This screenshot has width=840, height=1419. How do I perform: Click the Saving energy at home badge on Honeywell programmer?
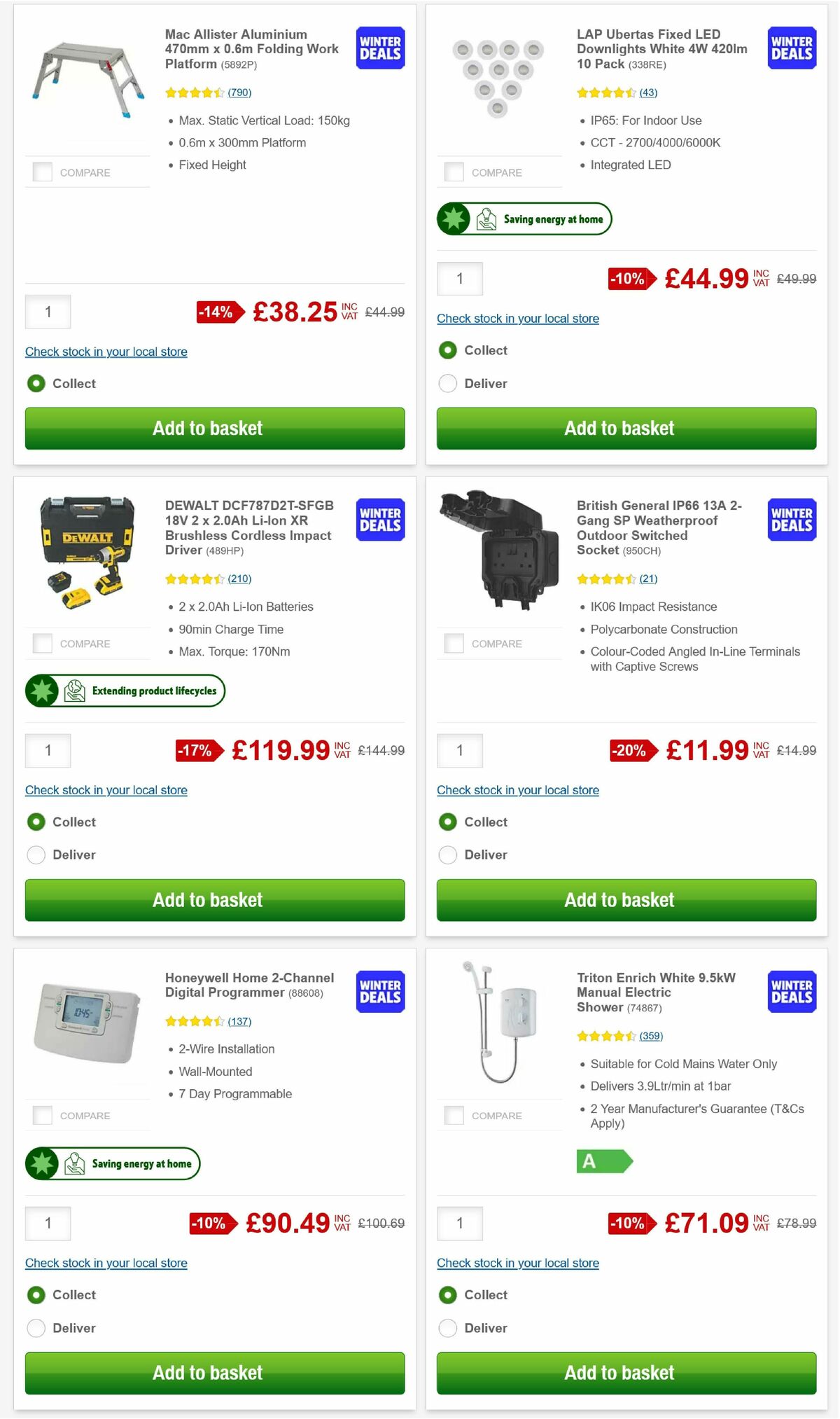click(x=112, y=1163)
